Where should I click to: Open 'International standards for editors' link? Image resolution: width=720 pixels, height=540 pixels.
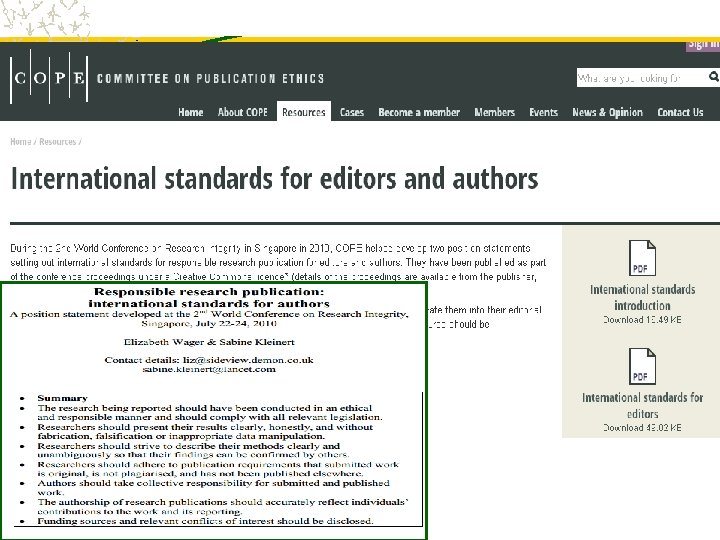[642, 405]
